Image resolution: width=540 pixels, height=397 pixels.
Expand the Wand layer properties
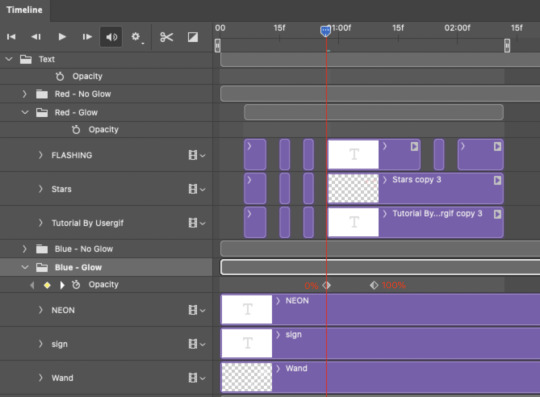tap(40, 378)
